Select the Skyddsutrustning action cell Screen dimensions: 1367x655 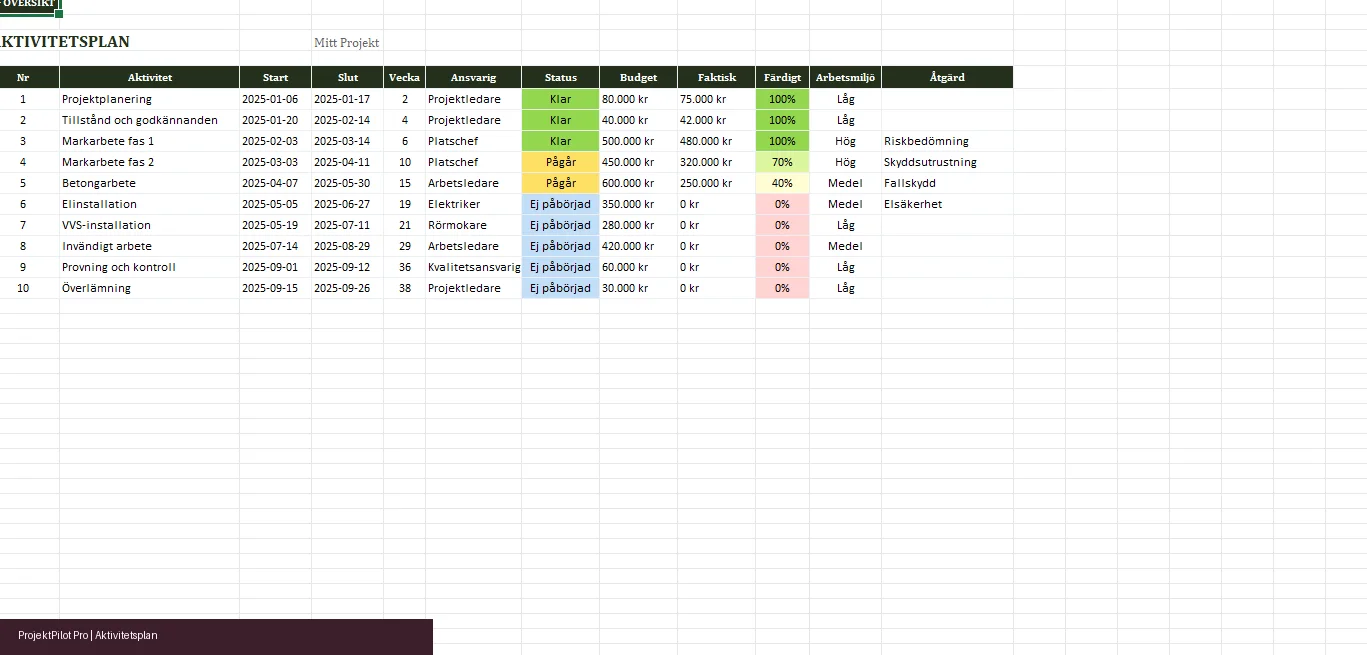point(947,162)
